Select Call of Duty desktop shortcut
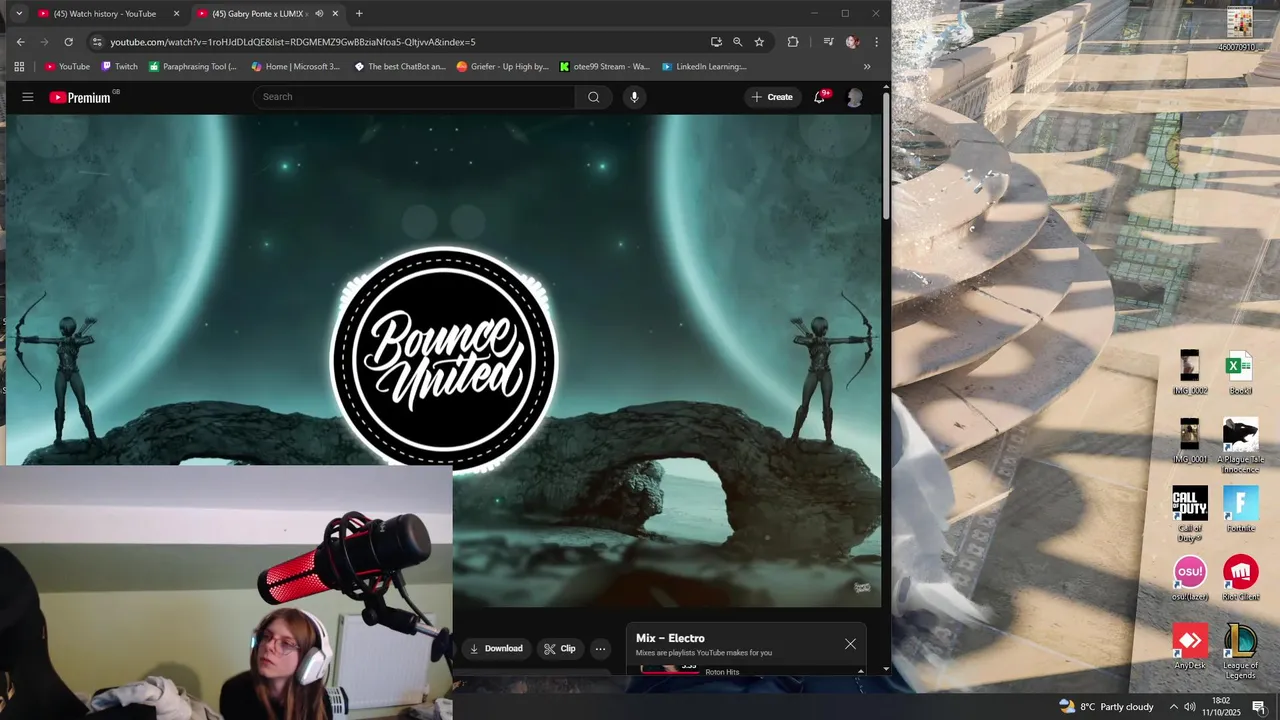This screenshot has width=1280, height=720. pos(1190,514)
